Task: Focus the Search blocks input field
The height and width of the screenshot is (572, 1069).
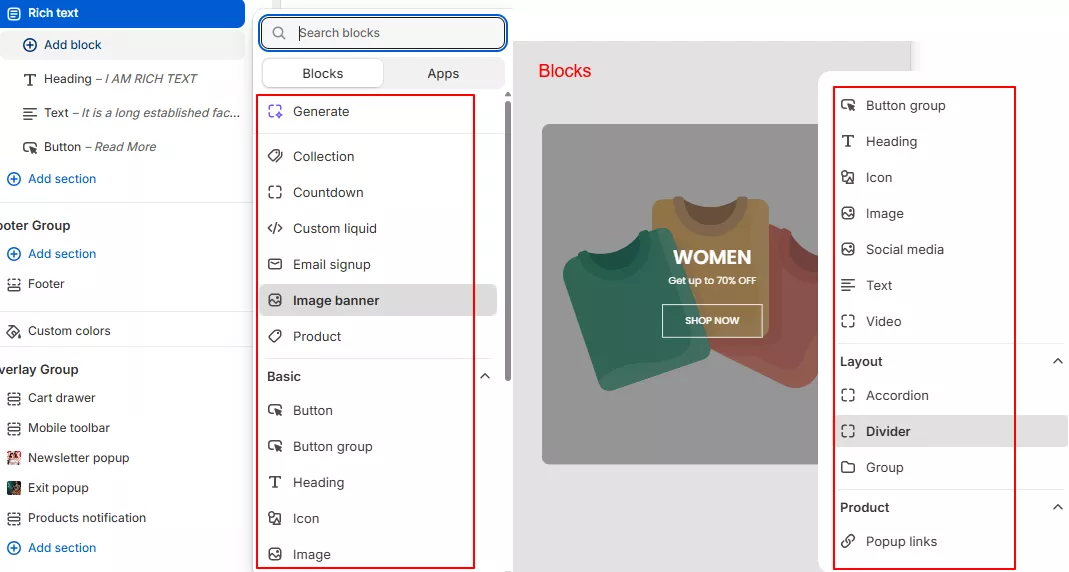Action: tap(395, 33)
